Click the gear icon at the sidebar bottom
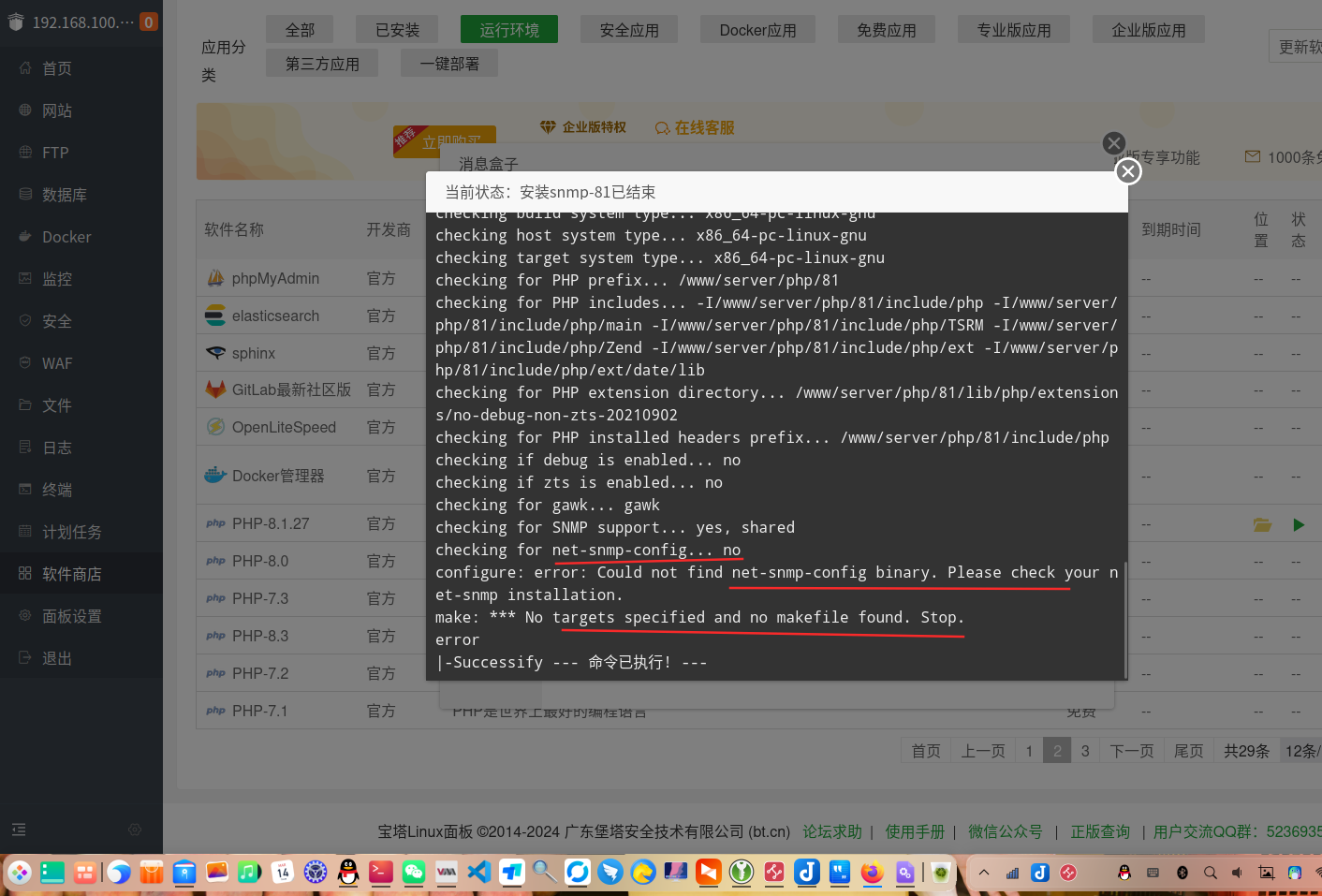Image resolution: width=1322 pixels, height=896 pixels. tap(135, 830)
